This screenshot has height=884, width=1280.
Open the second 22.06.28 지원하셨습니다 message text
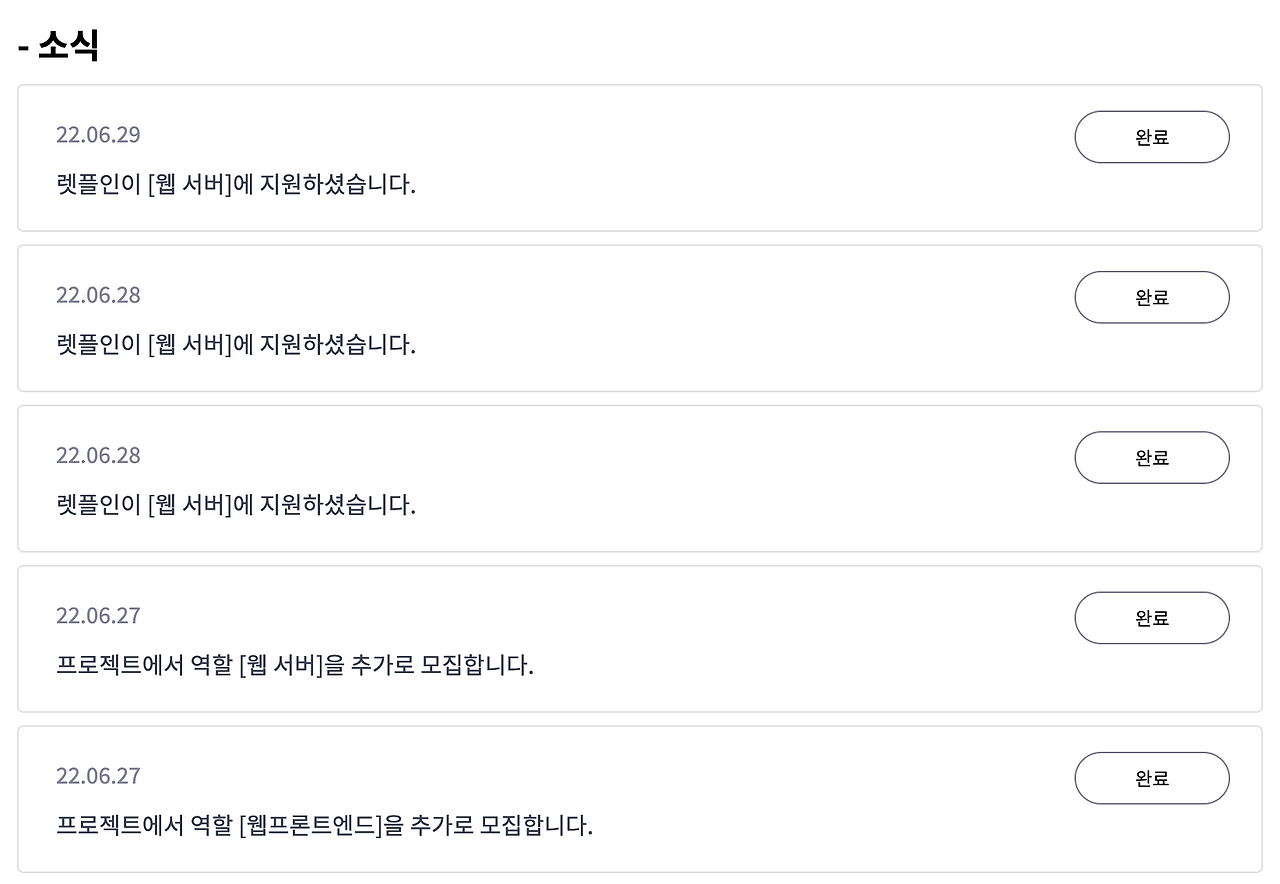[x=236, y=505]
